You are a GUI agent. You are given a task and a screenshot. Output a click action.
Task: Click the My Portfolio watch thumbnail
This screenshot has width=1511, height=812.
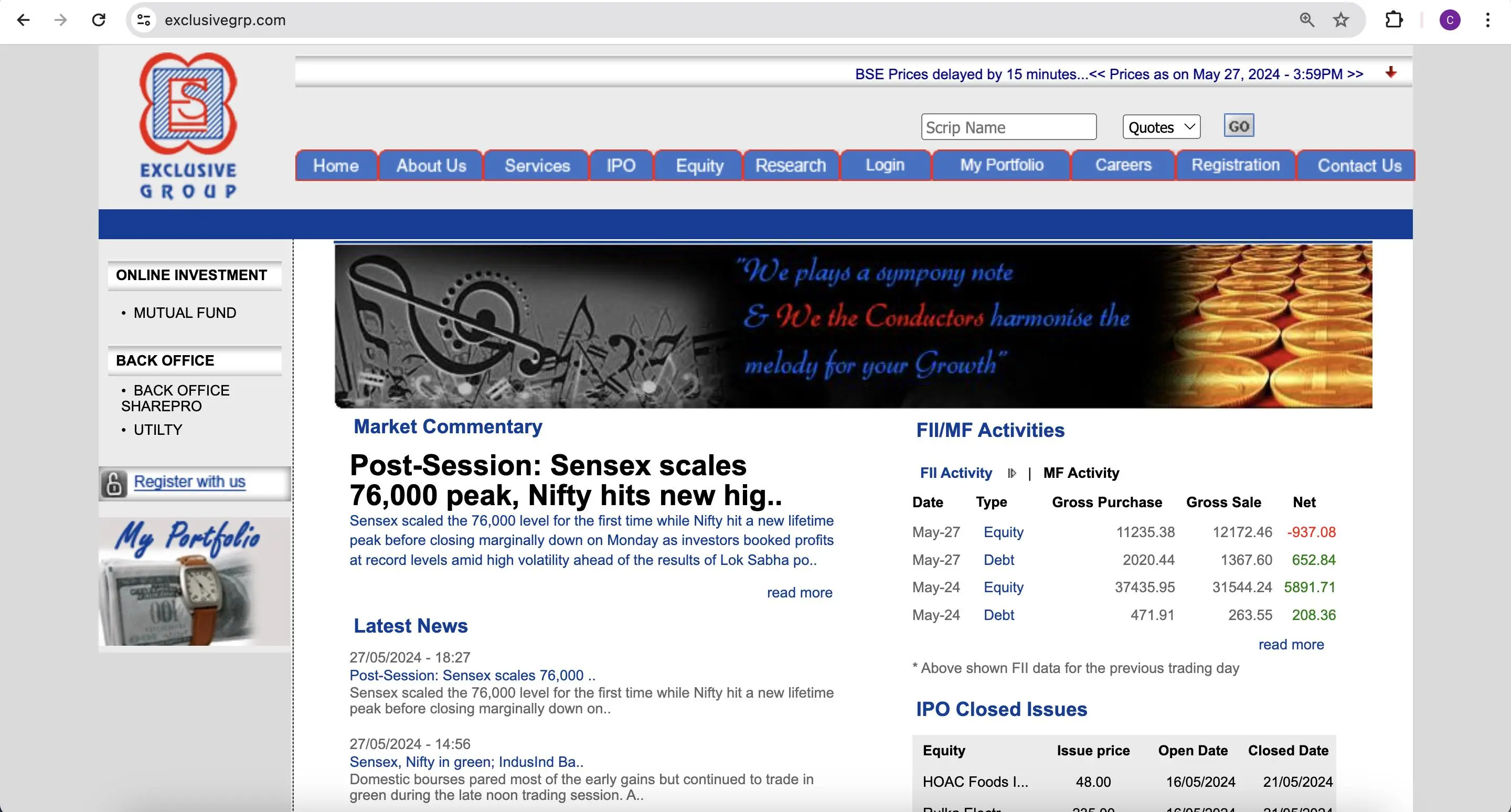pyautogui.click(x=195, y=582)
